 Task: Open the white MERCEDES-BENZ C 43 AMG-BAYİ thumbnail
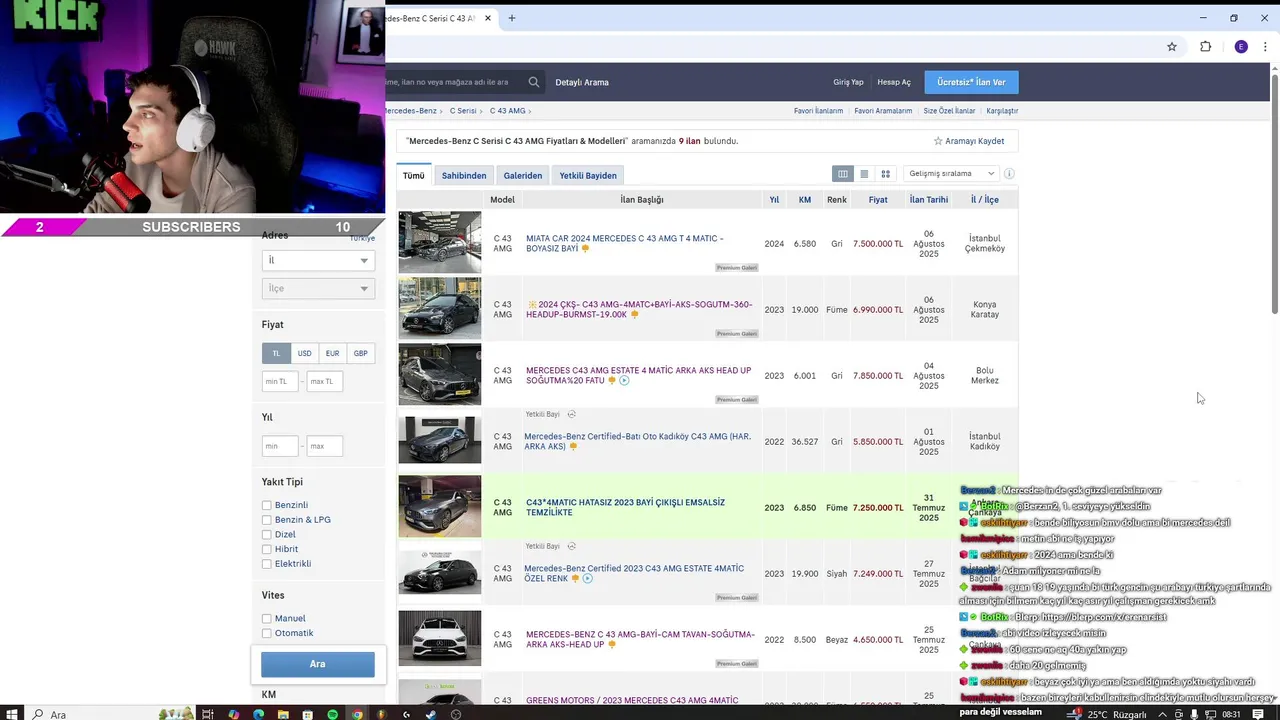coord(440,638)
